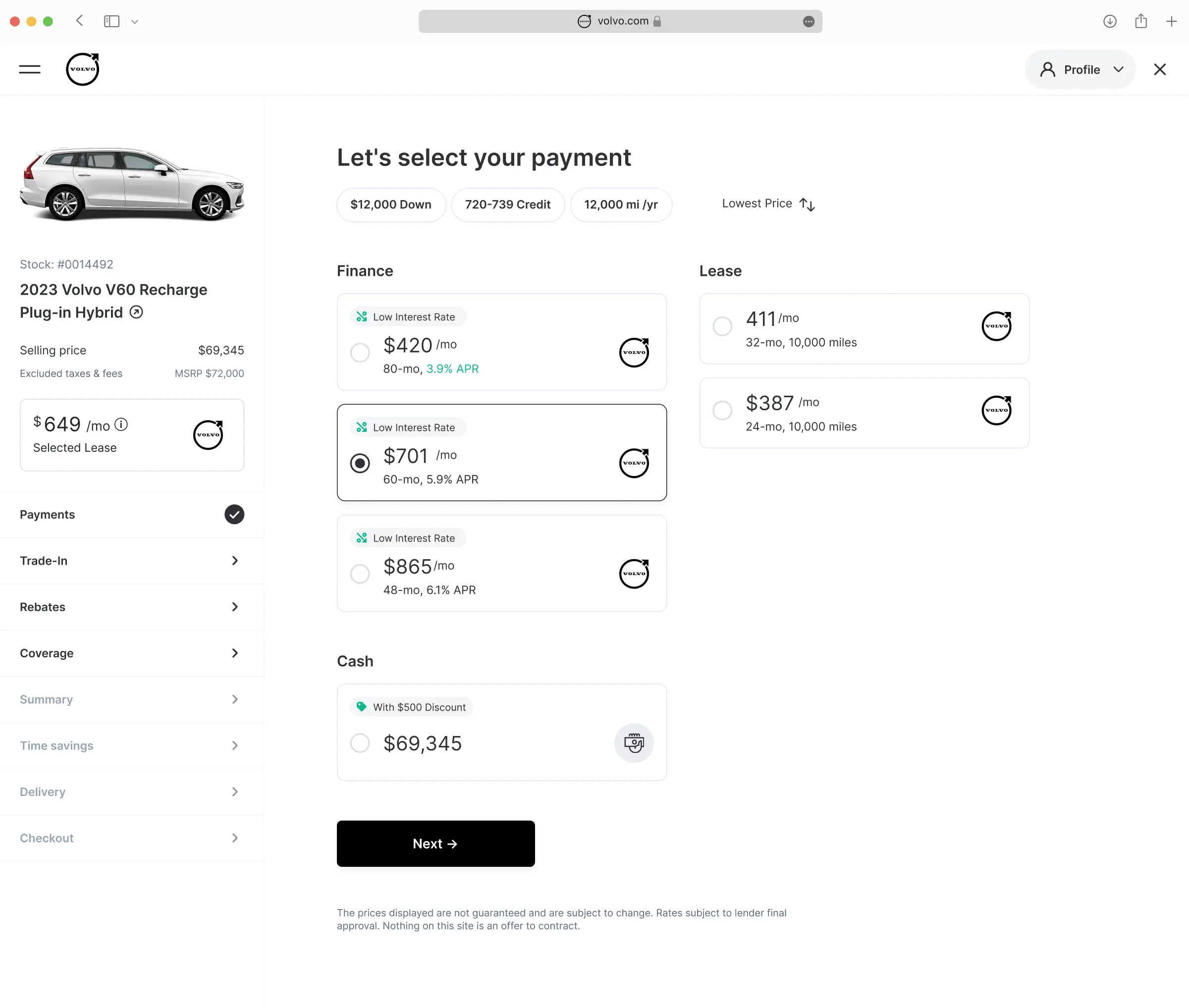The height and width of the screenshot is (1008, 1189).
Task: Open the hamburger menu icon
Action: tap(30, 69)
